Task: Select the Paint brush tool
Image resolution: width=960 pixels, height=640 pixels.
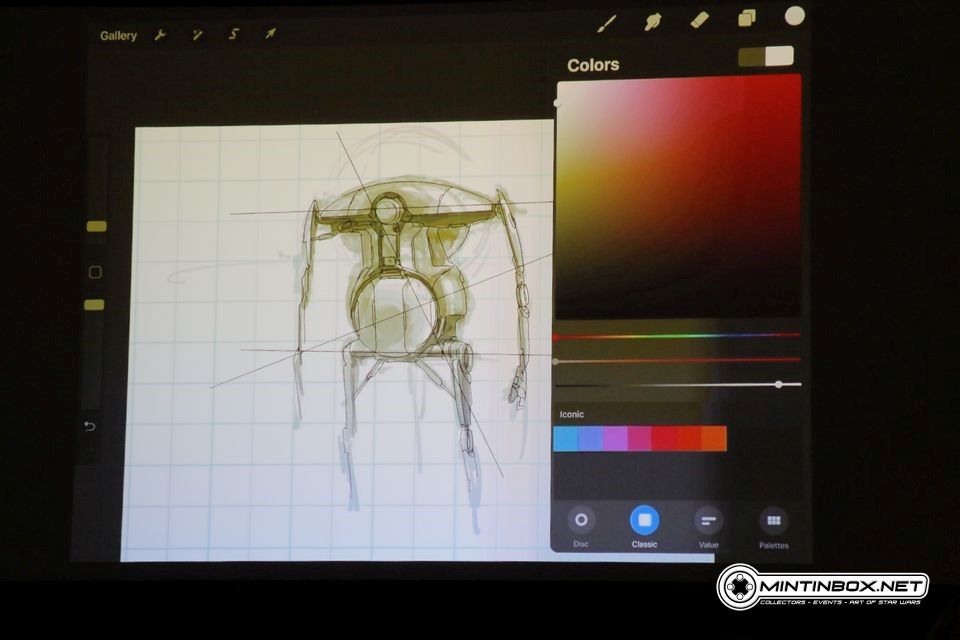Action: click(x=606, y=24)
